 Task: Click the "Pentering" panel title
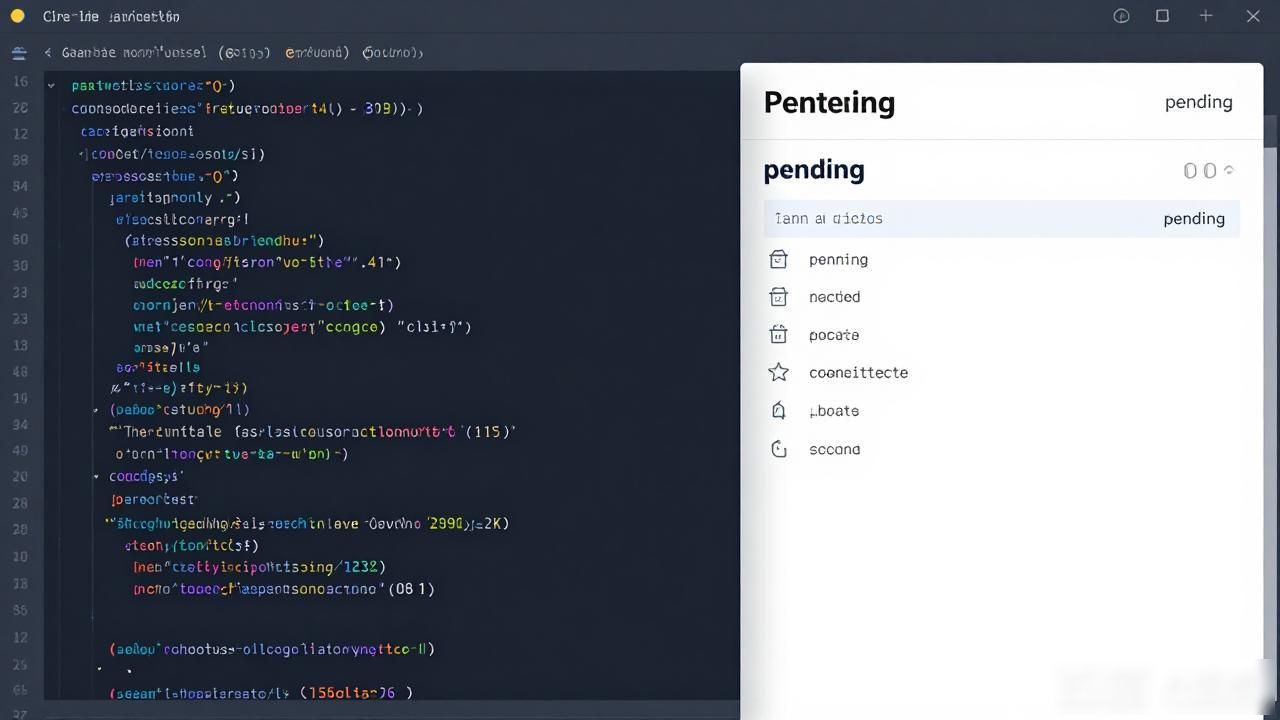coord(829,102)
